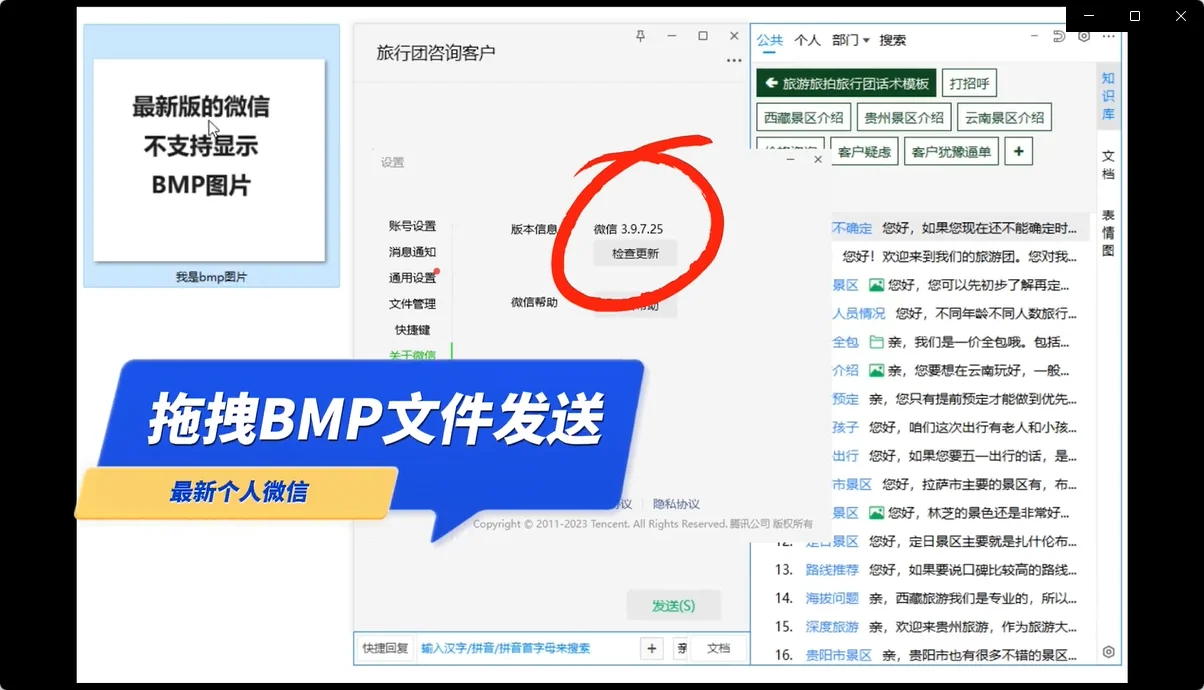This screenshot has height=690, width=1204.
Task: Select the 我是bmp图片 file thumbnail
Action: [210, 156]
